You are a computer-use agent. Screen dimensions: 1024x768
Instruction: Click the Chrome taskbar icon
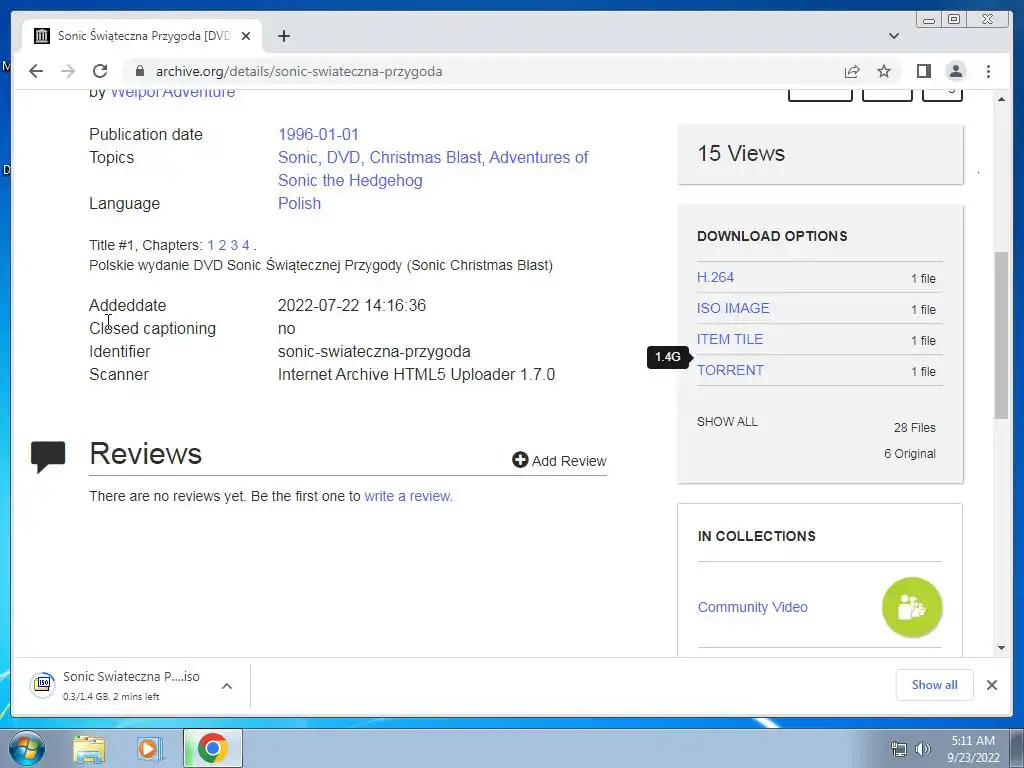click(212, 748)
